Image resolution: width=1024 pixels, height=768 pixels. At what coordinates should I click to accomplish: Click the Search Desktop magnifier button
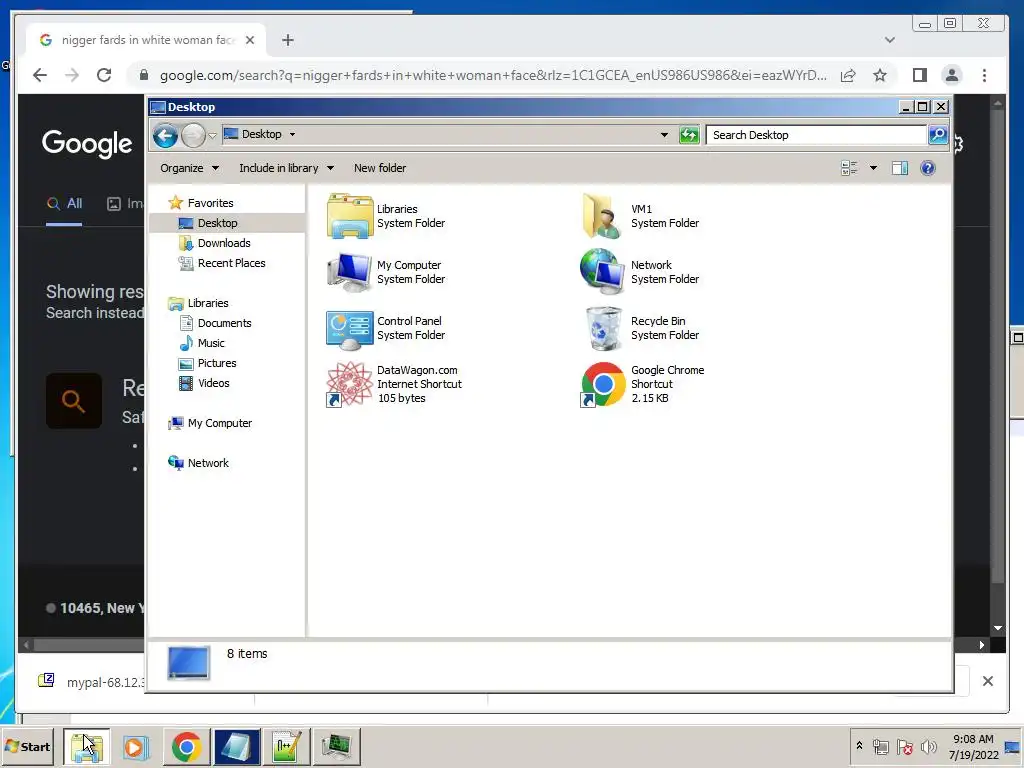(938, 135)
